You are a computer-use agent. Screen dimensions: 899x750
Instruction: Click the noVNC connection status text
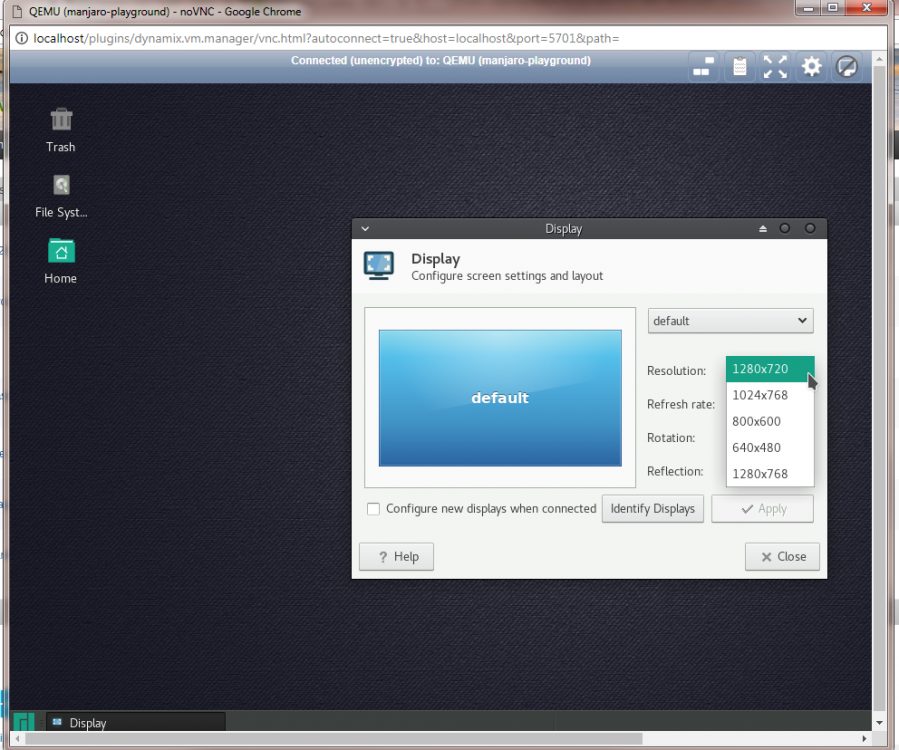click(440, 60)
